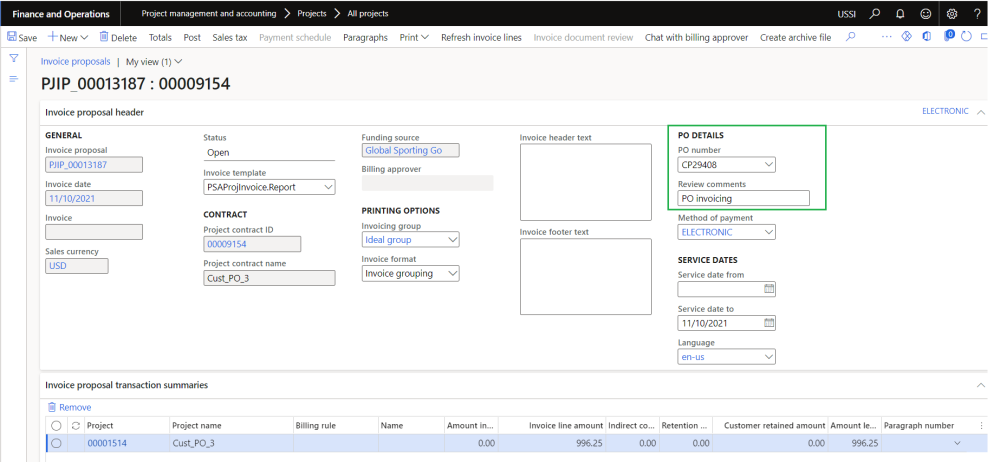This screenshot has height=462, width=1000.
Task: Open the Language dropdown
Action: point(768,357)
